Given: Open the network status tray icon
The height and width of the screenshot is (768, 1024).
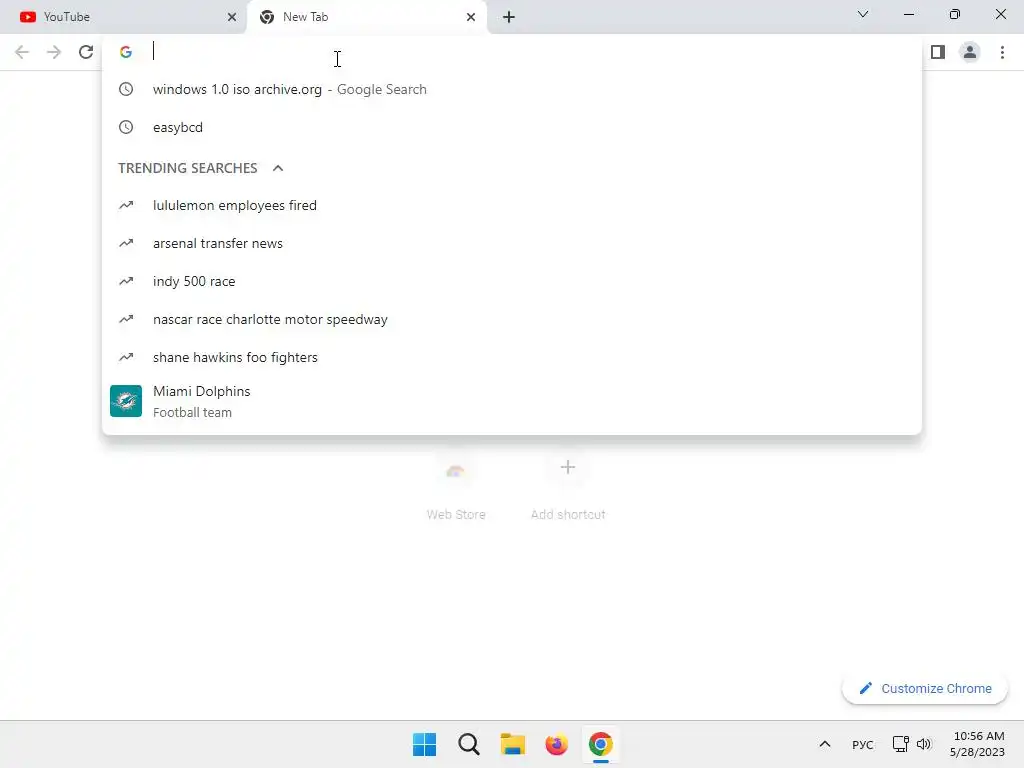Looking at the screenshot, I should point(901,744).
